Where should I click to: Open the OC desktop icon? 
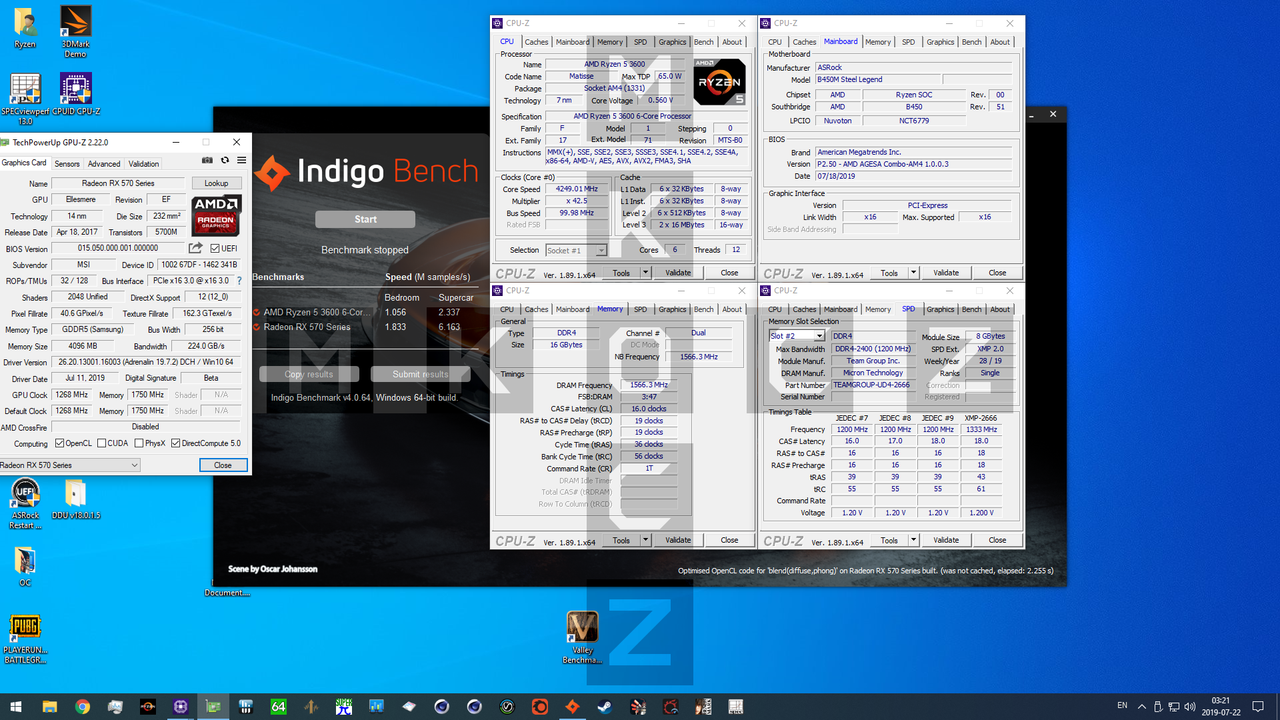coord(25,566)
